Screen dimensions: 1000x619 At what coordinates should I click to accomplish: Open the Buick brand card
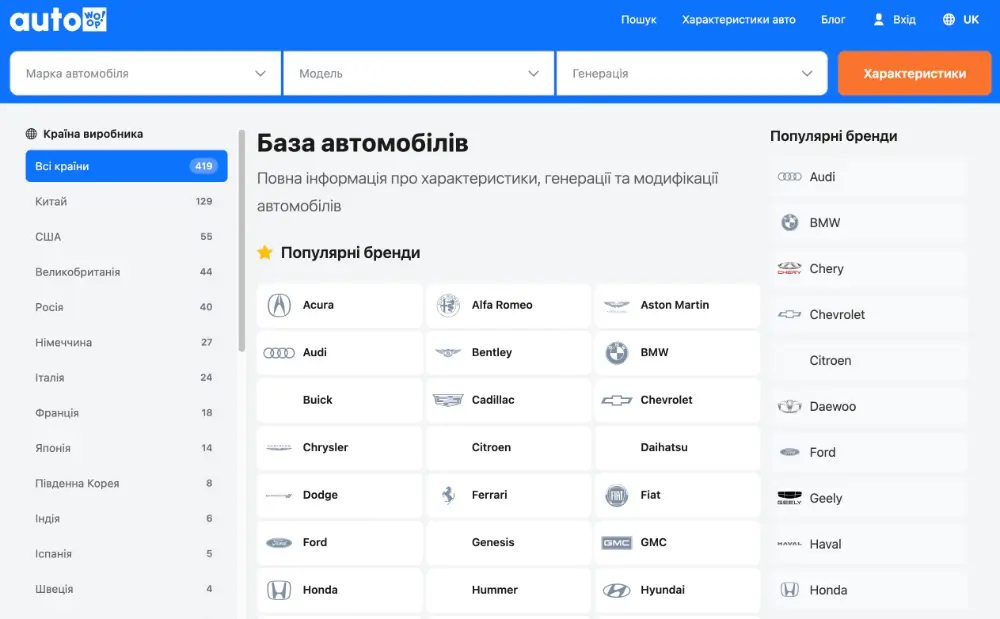click(339, 400)
